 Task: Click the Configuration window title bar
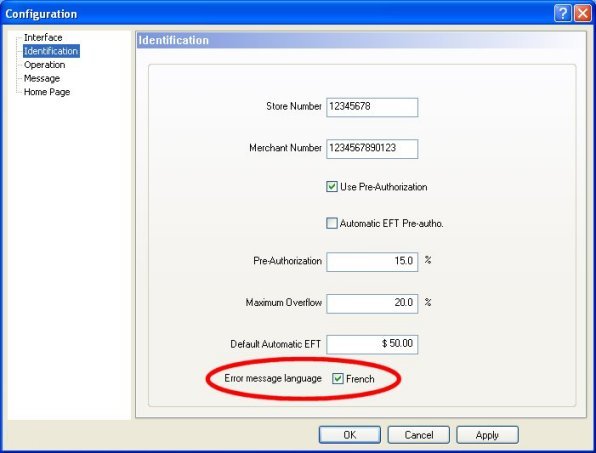[277, 14]
